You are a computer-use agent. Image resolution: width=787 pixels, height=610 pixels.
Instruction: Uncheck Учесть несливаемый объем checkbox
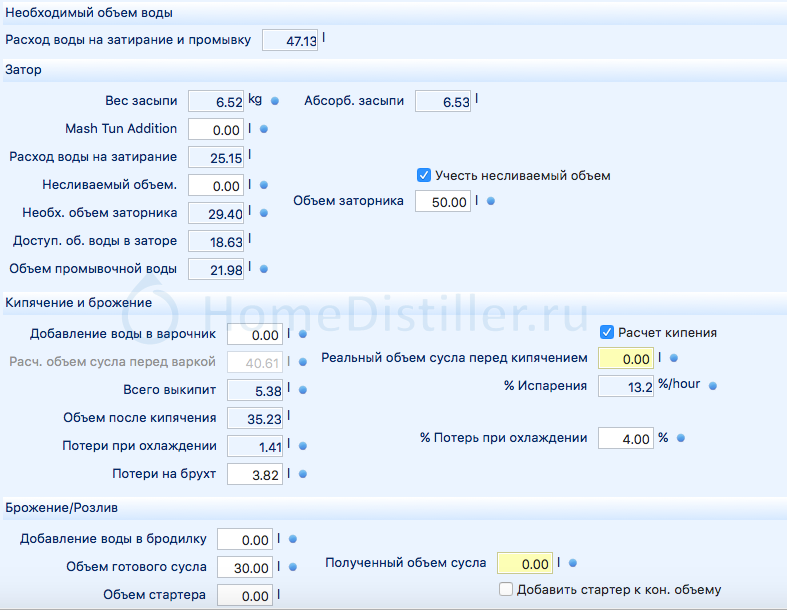[x=424, y=175]
